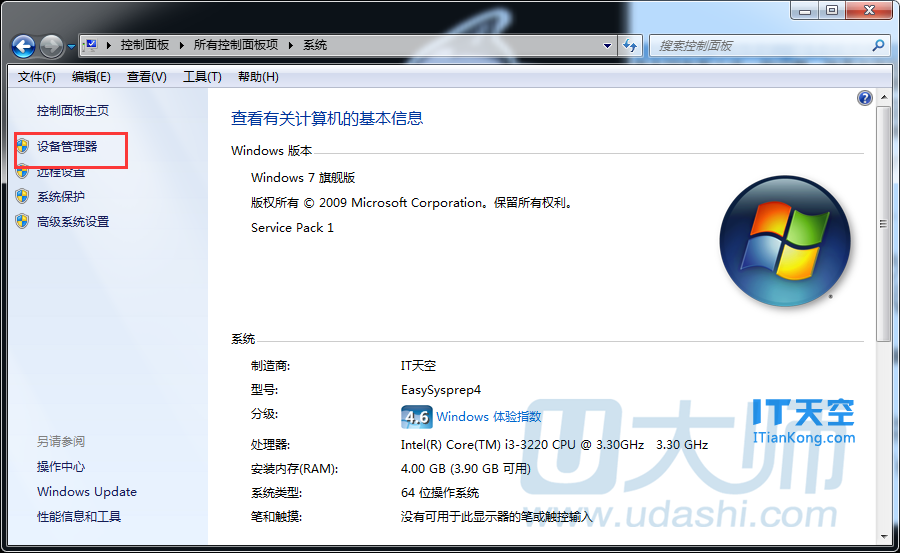Click the 所有控制面板项 breadcrumb
The image size is (900, 553).
(x=236, y=45)
